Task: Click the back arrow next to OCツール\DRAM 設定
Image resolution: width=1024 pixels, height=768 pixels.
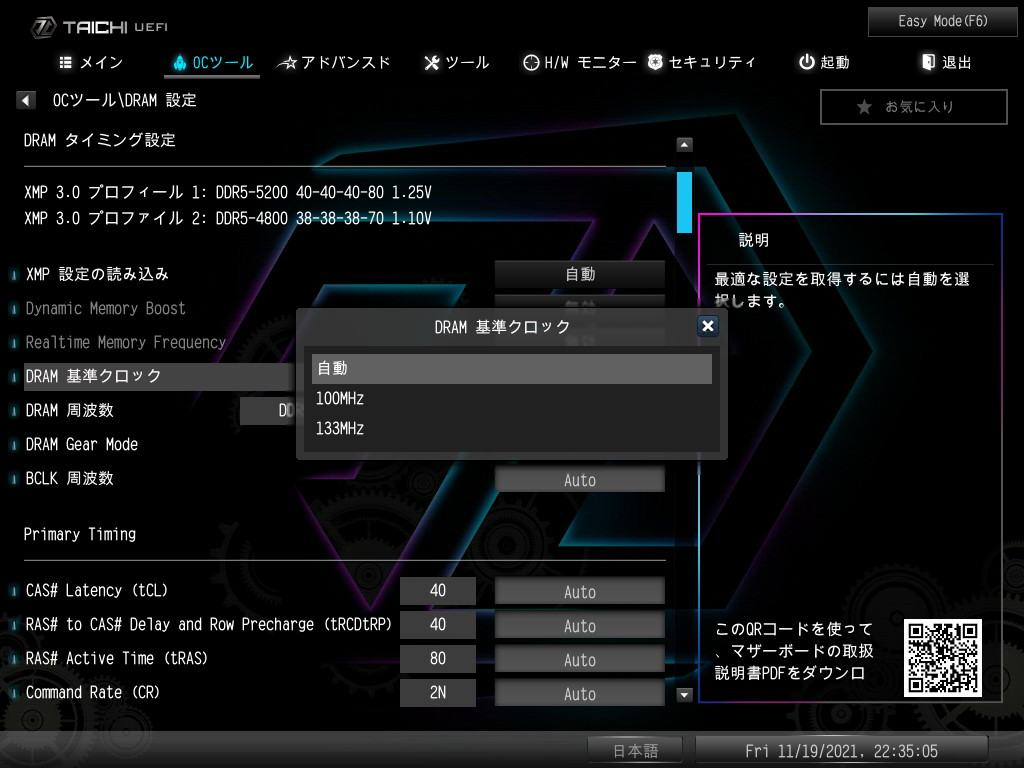Action: coord(25,100)
